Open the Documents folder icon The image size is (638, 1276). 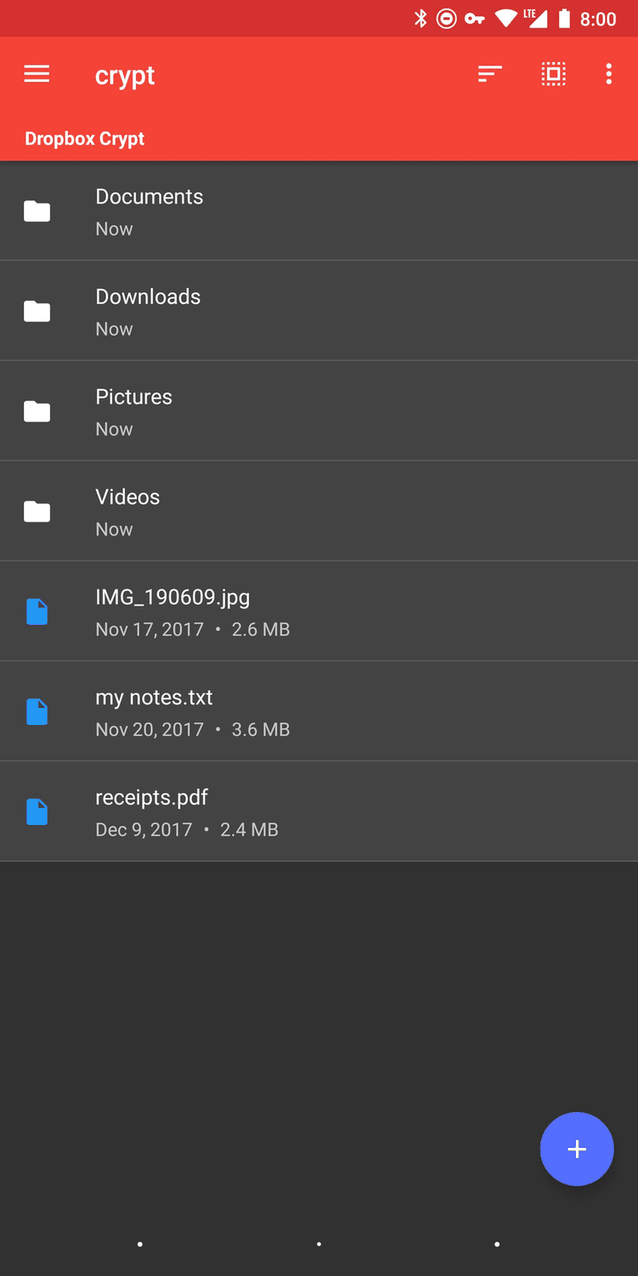(x=36, y=211)
